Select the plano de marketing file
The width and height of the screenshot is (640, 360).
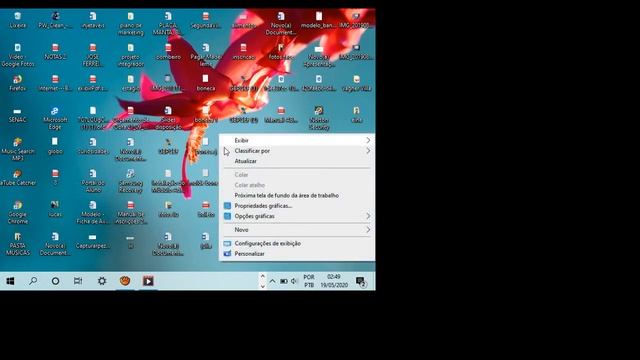click(x=131, y=23)
